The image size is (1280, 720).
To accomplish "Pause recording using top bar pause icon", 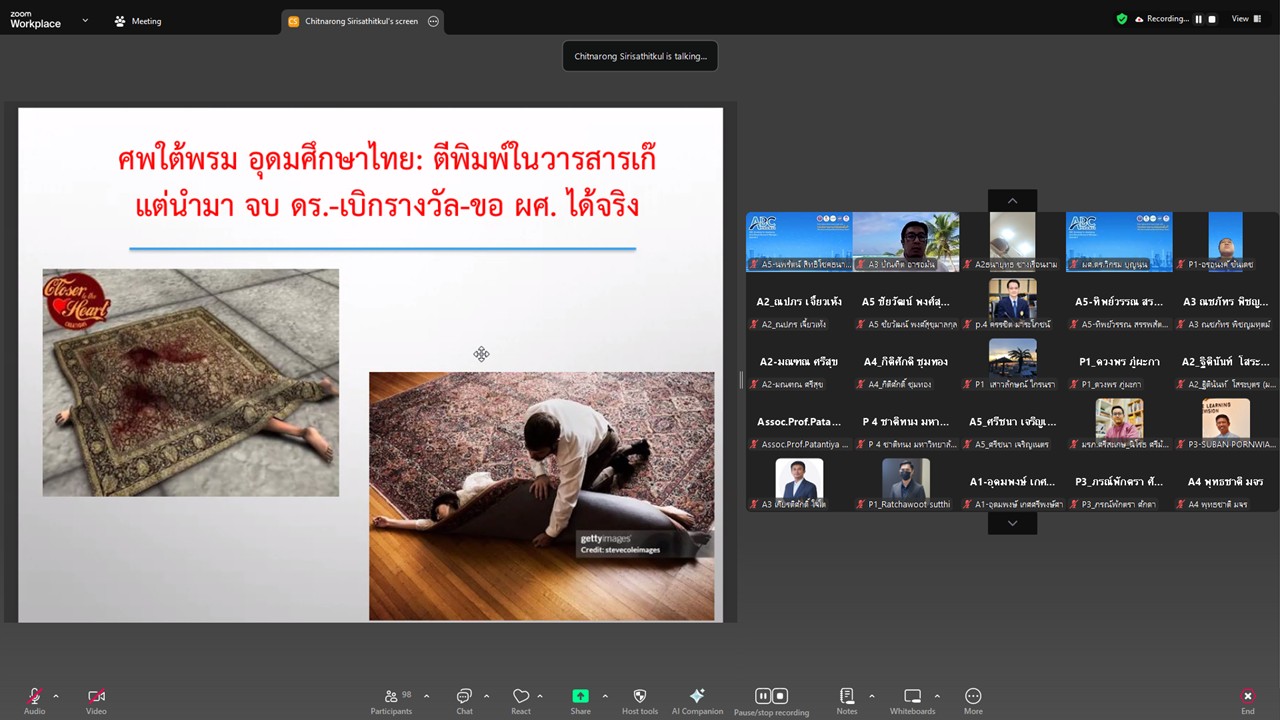I will coord(1198,19).
